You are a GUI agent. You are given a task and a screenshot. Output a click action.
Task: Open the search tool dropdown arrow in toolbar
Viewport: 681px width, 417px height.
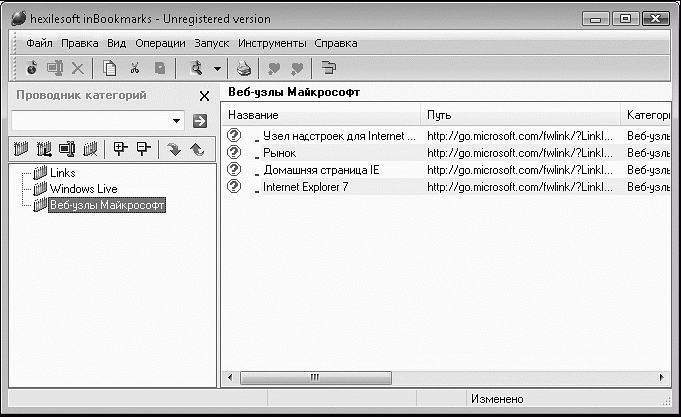(x=217, y=68)
